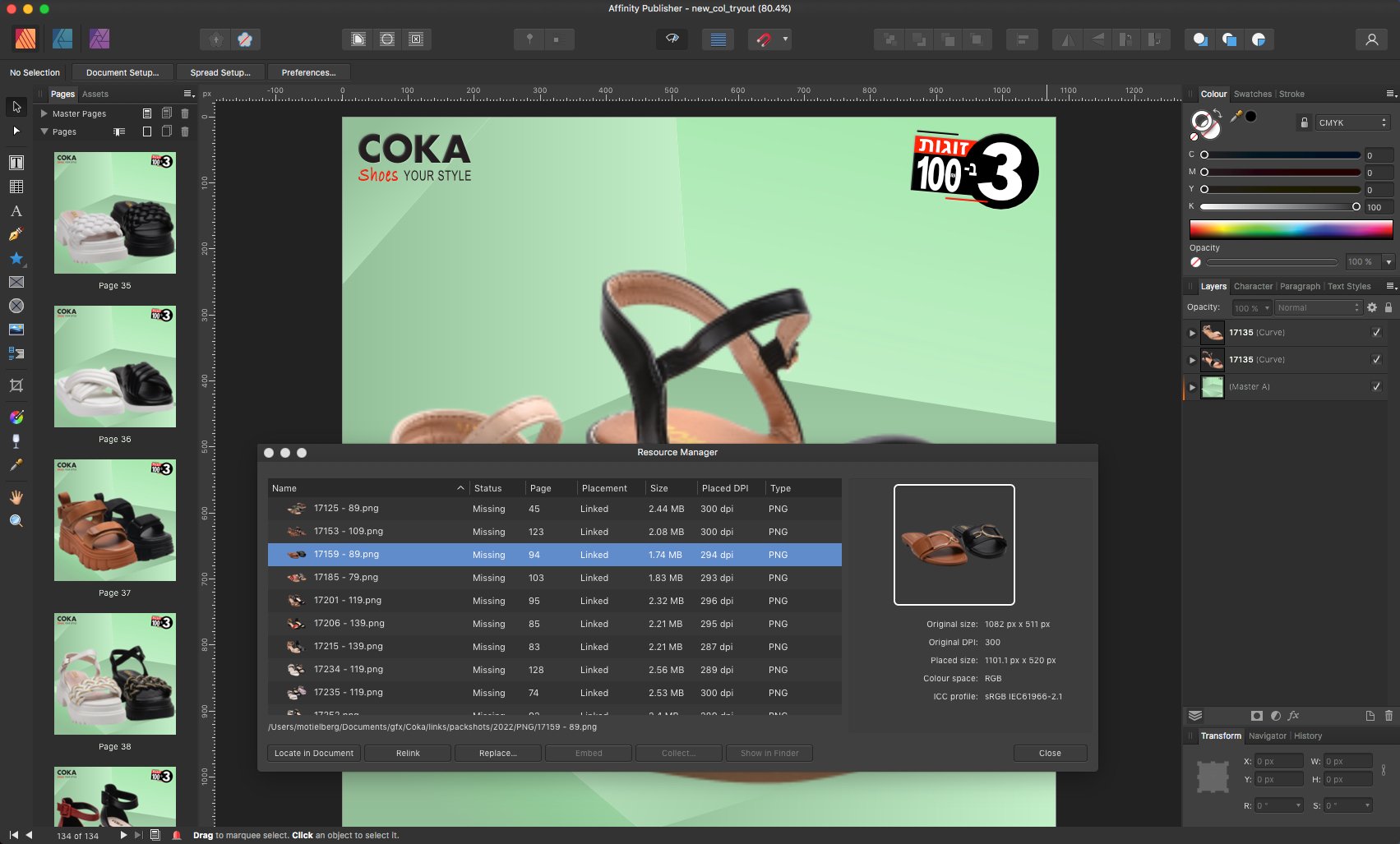Click the Relink button
This screenshot has height=844, width=1400.
408,753
